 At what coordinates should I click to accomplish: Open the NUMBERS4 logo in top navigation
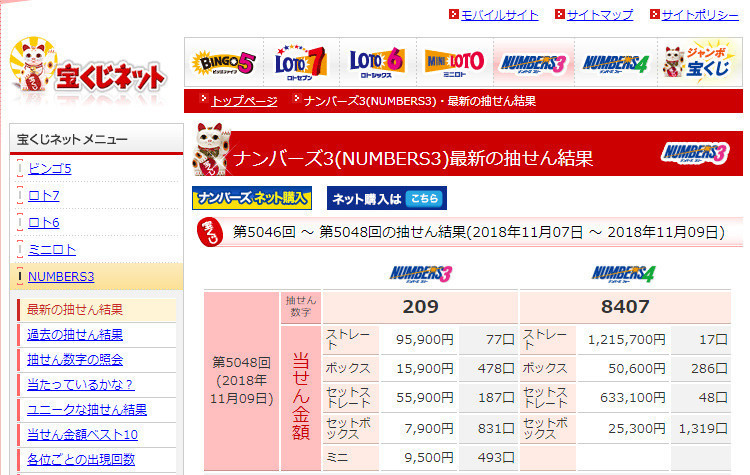[616, 63]
